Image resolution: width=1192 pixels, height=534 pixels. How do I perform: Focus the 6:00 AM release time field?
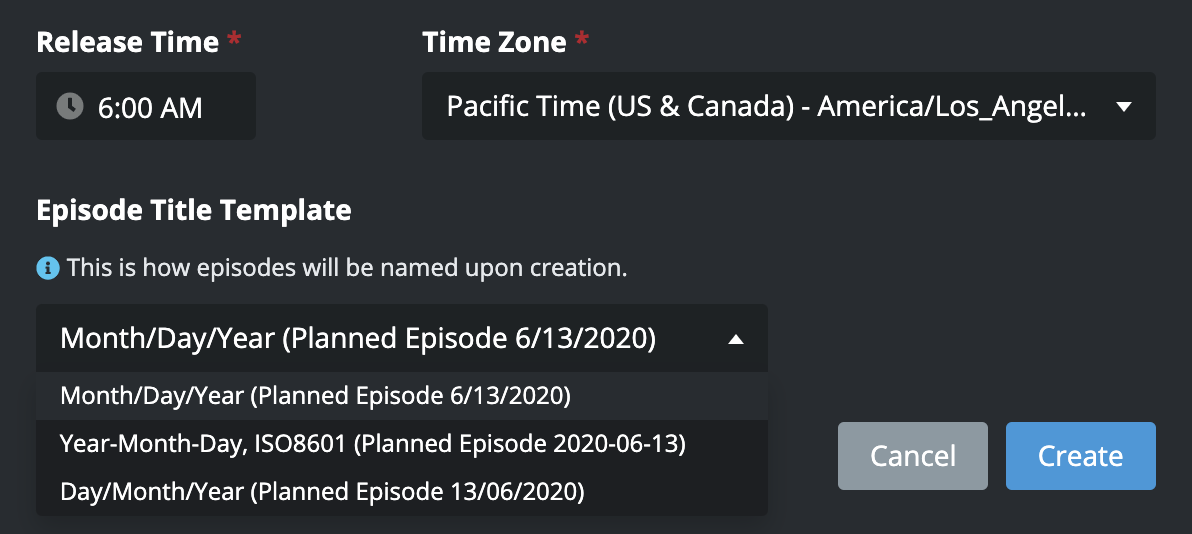150,107
